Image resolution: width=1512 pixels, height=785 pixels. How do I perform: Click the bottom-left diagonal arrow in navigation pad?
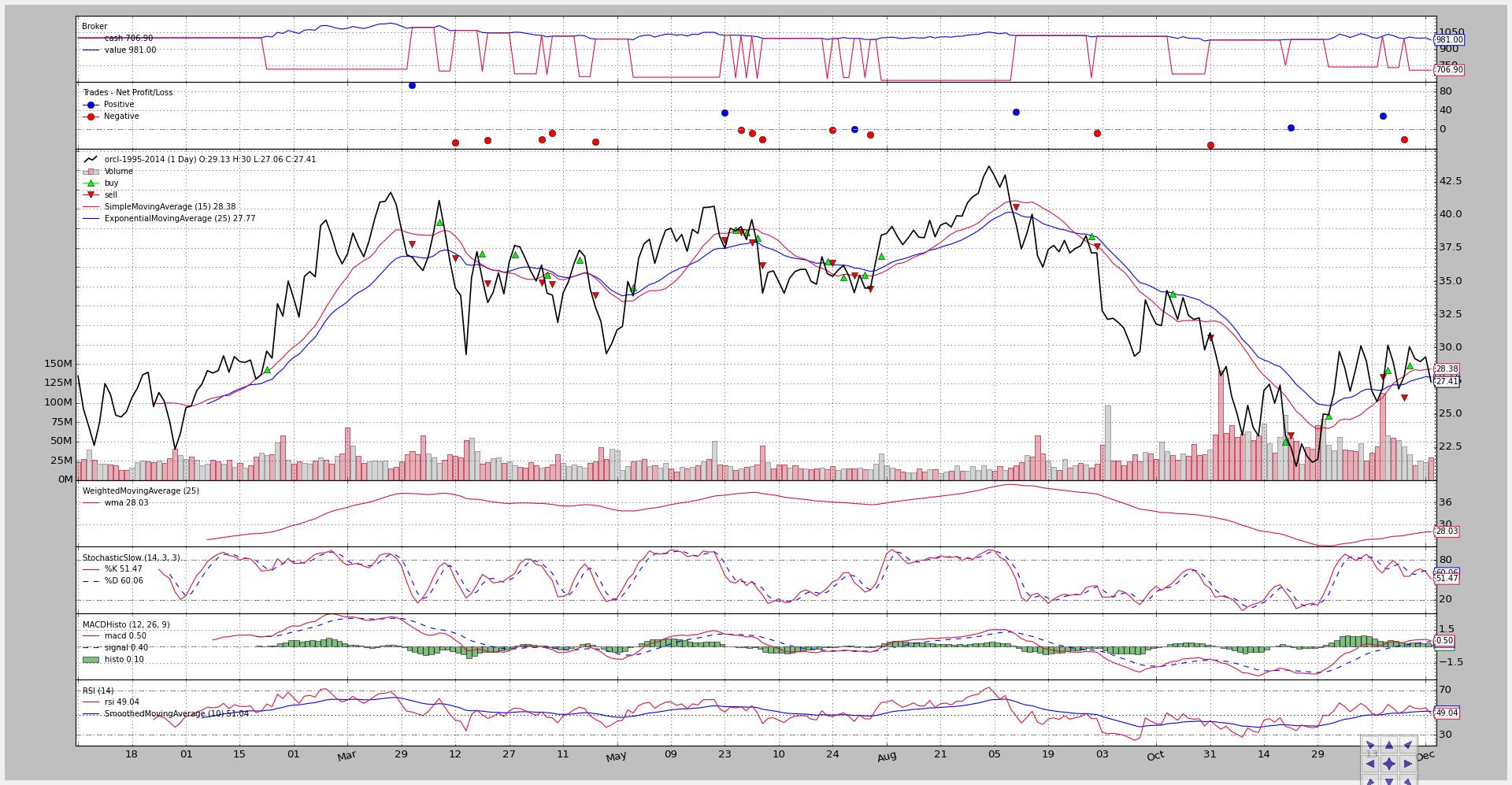[x=1370, y=780]
